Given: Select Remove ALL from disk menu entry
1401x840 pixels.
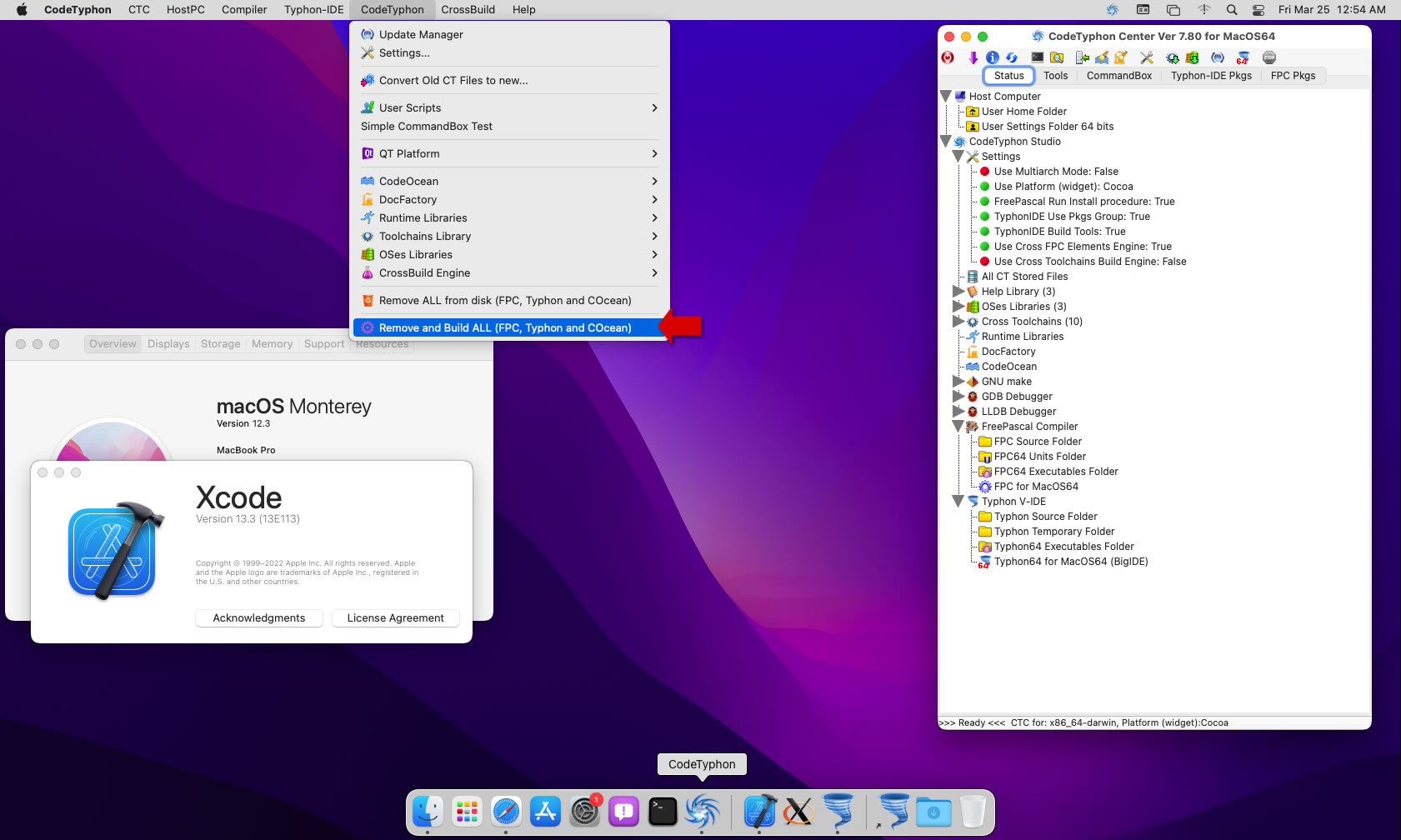Looking at the screenshot, I should click(509, 300).
